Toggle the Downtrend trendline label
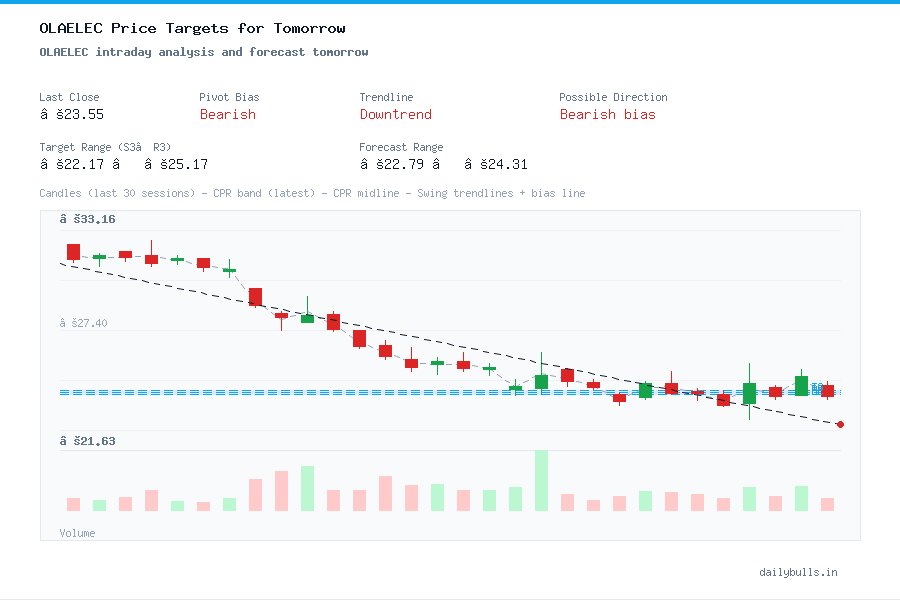Image resolution: width=900 pixels, height=600 pixels. pos(395,115)
